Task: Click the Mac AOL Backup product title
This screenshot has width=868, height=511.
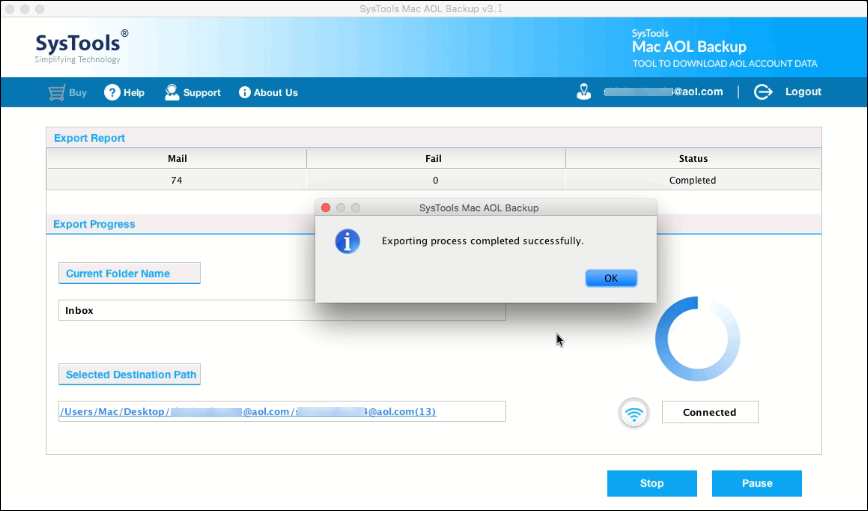Action: 689,47
